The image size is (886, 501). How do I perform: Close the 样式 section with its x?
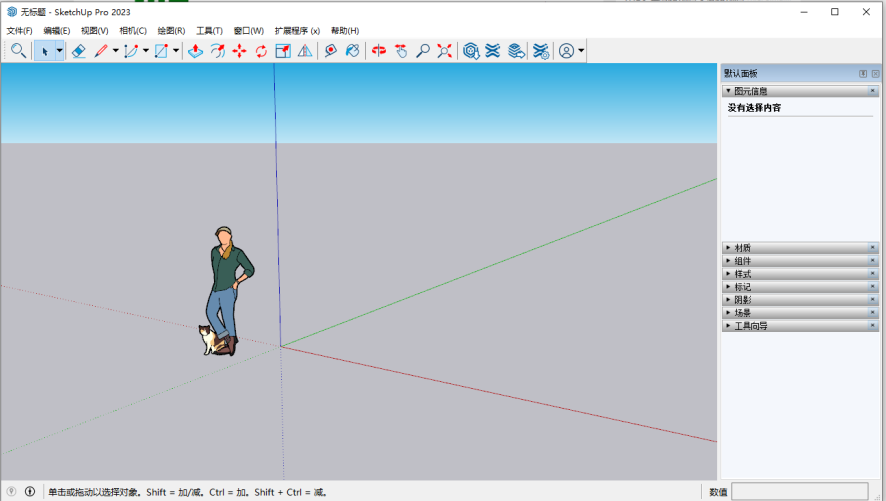[872, 273]
